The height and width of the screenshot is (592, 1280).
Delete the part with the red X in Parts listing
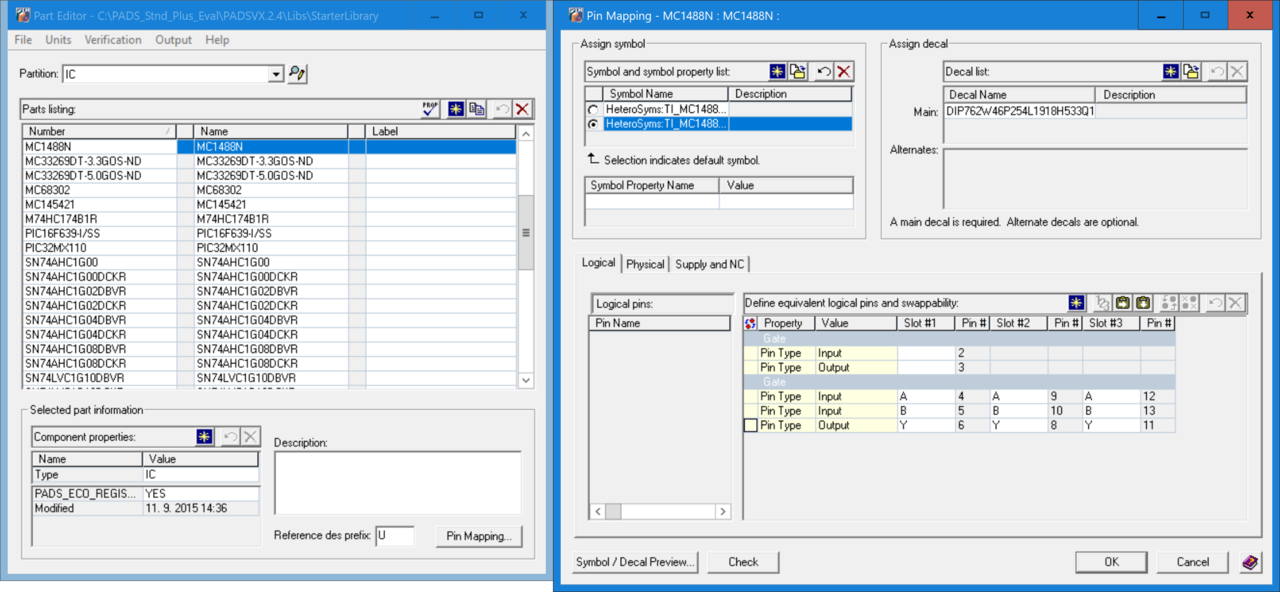pyautogui.click(x=522, y=109)
